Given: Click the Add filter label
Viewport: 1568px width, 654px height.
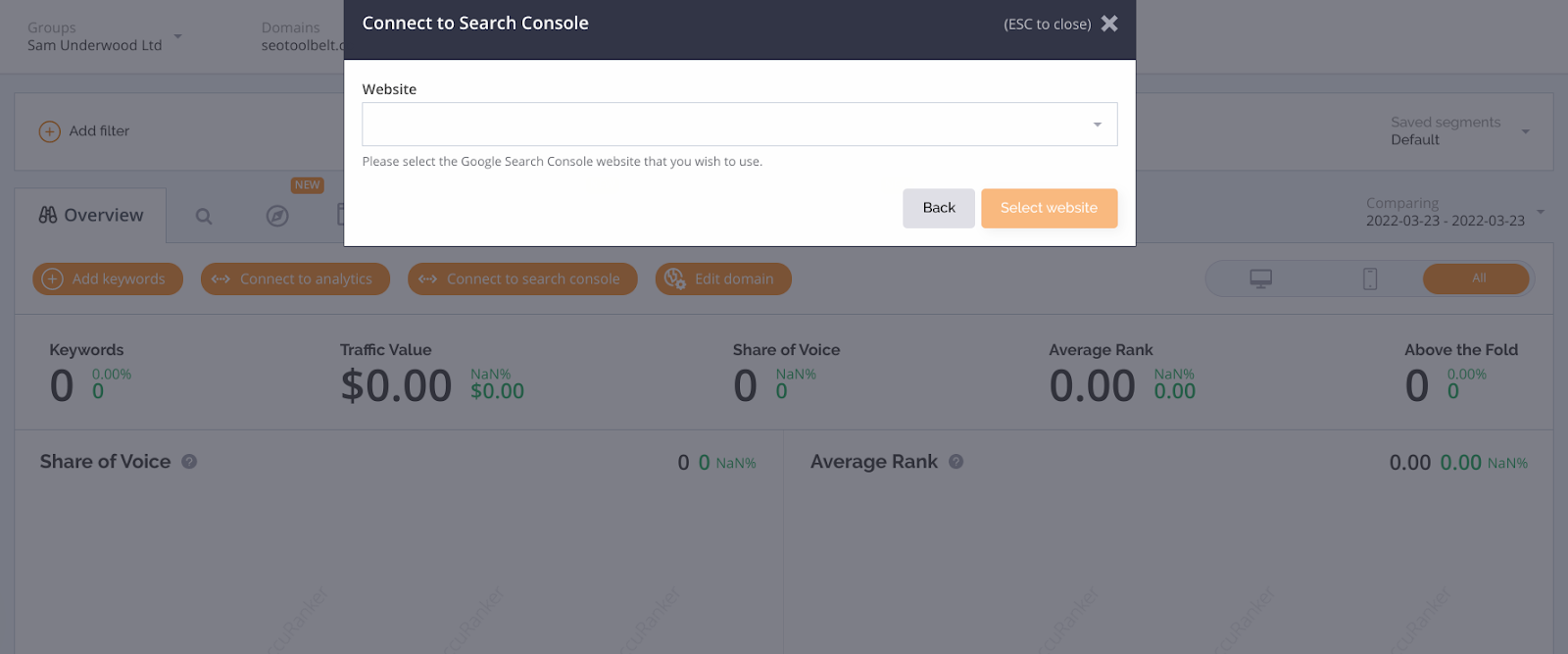Looking at the screenshot, I should pyautogui.click(x=99, y=131).
